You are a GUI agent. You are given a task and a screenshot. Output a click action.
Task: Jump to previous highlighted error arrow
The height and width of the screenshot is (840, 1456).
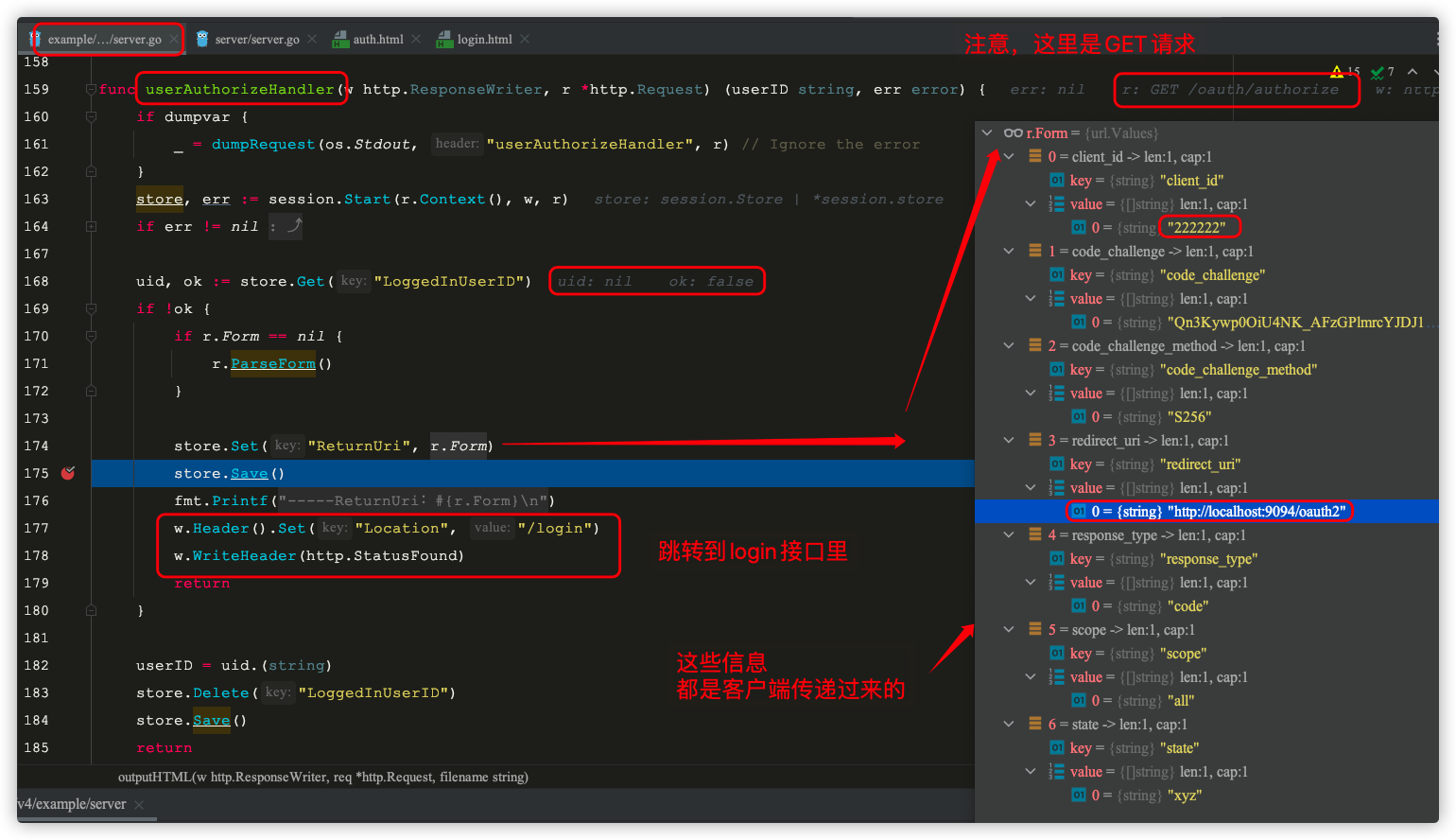1413,72
